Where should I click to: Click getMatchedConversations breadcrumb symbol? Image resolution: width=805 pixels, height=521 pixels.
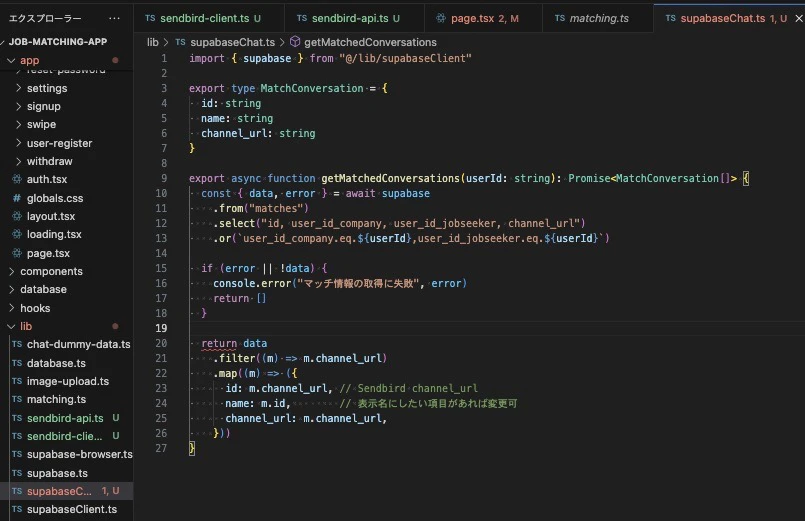tap(370, 42)
